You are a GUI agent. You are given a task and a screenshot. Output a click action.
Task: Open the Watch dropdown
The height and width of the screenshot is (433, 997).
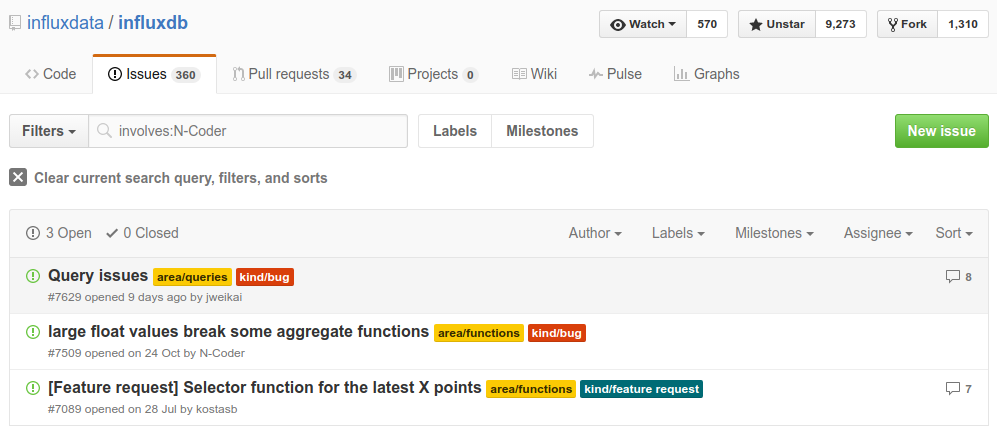pyautogui.click(x=643, y=24)
